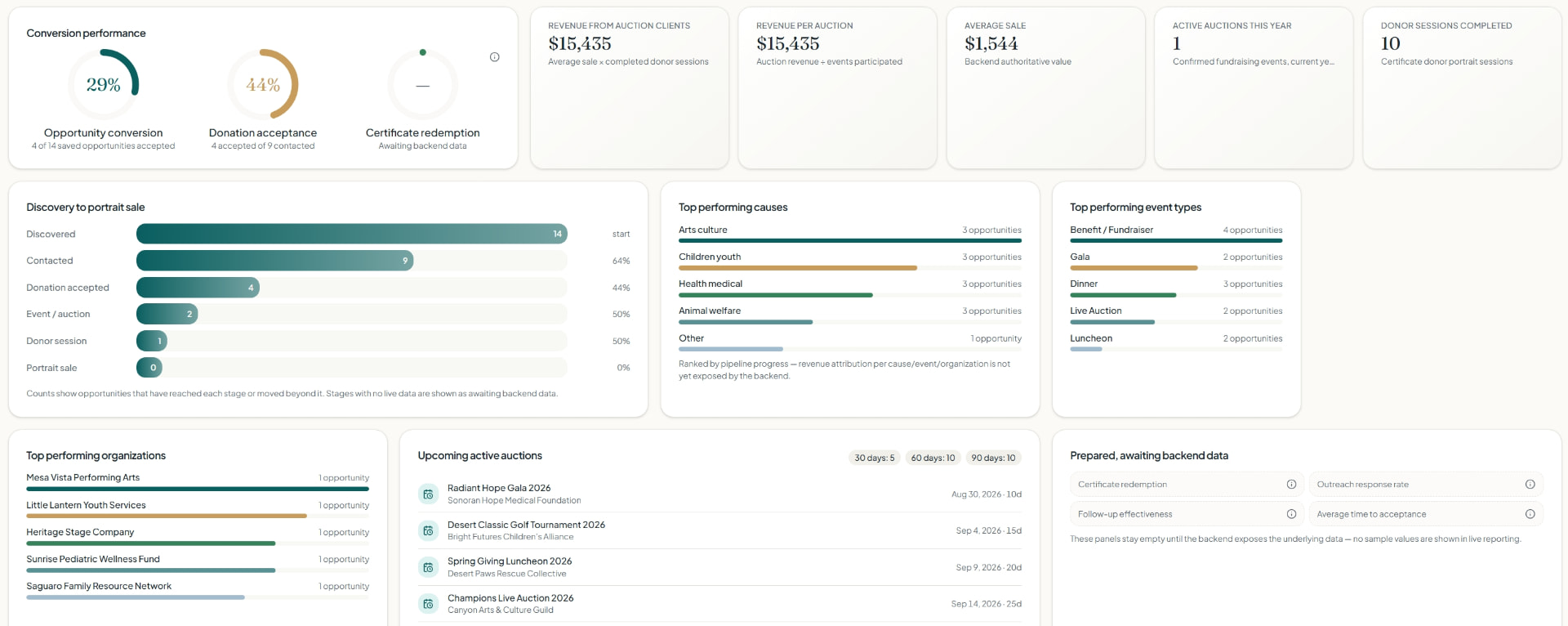Click the Radiant Hope Gala 2026 calendar icon

point(428,494)
